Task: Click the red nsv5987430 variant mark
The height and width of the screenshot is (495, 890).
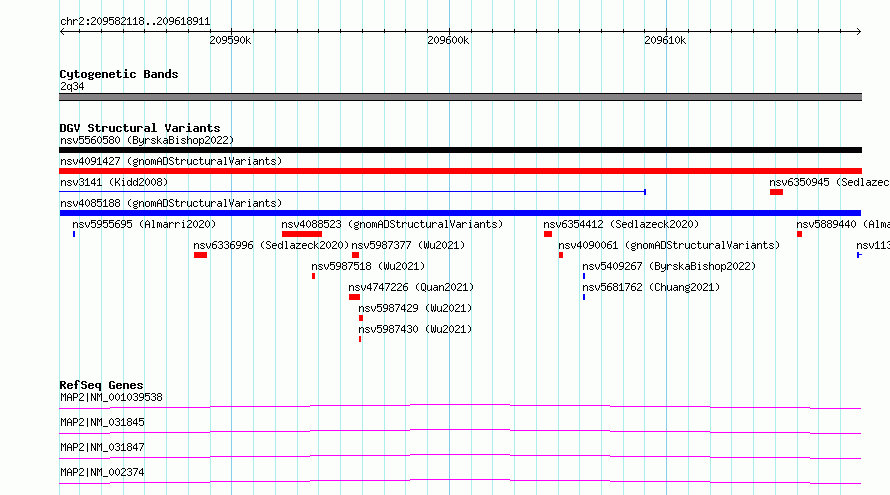Action: [x=360, y=339]
